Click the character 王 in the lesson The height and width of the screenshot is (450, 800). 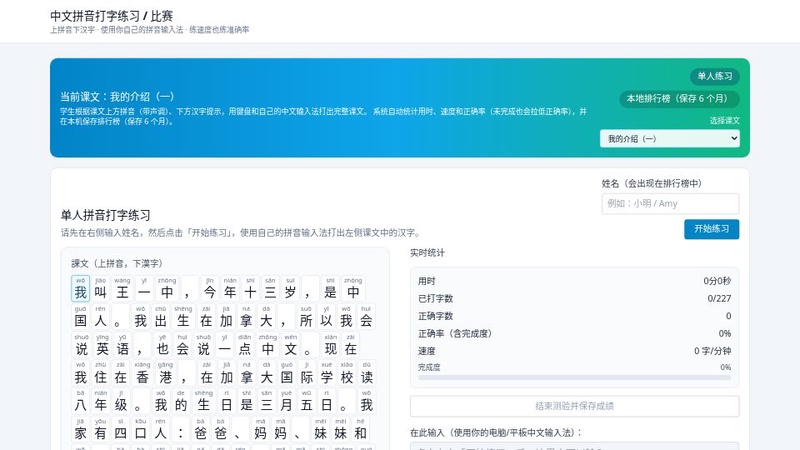pyautogui.click(x=122, y=289)
